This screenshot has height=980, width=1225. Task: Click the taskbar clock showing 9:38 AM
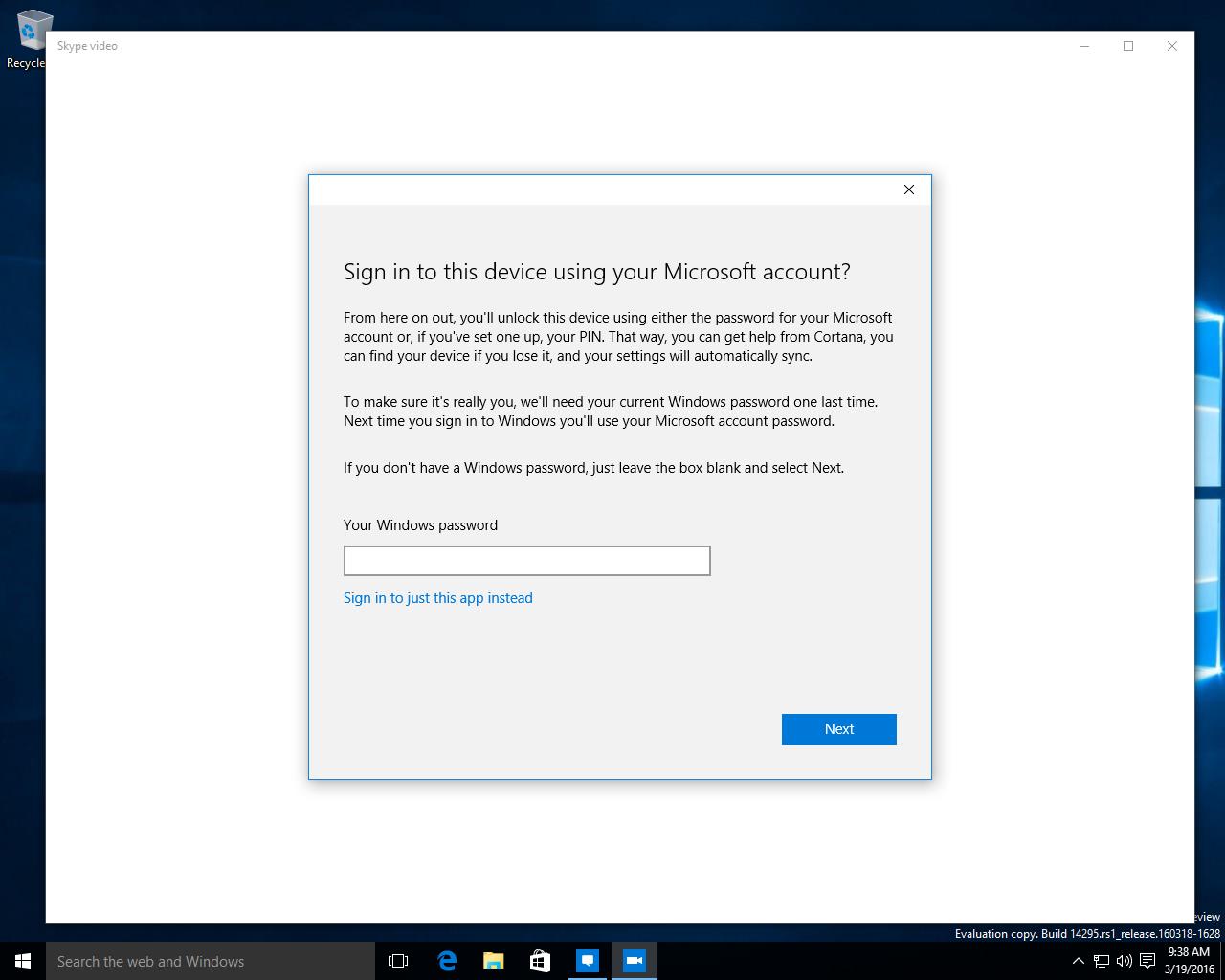click(1189, 961)
